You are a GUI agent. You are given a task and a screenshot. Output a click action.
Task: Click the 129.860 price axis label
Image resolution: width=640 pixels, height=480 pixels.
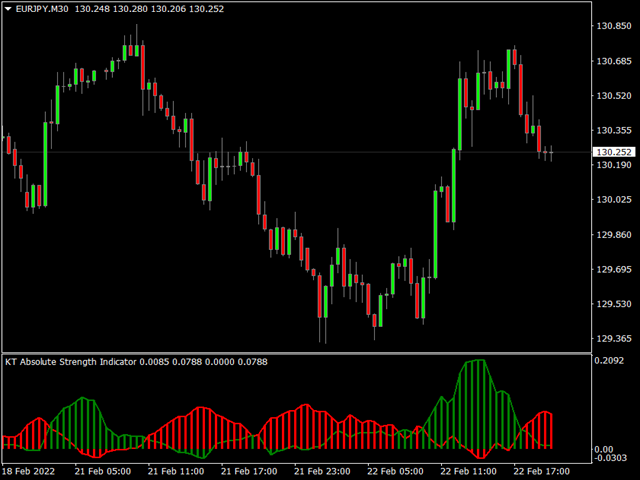click(614, 235)
